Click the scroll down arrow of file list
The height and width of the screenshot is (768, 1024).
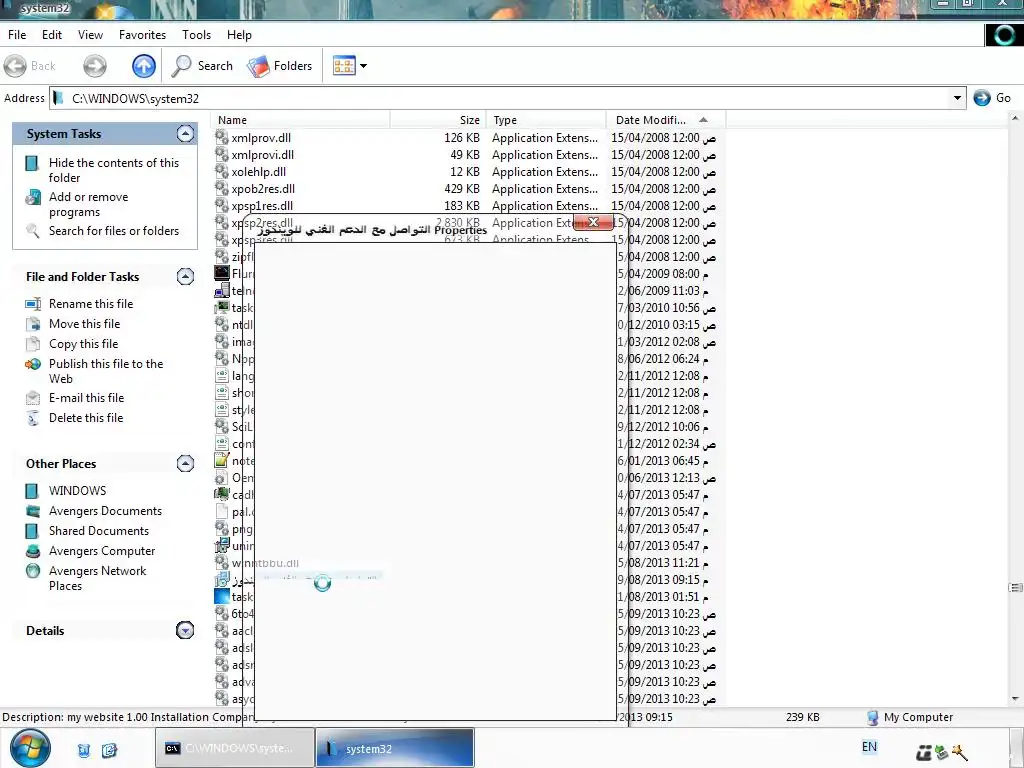[x=1015, y=699]
